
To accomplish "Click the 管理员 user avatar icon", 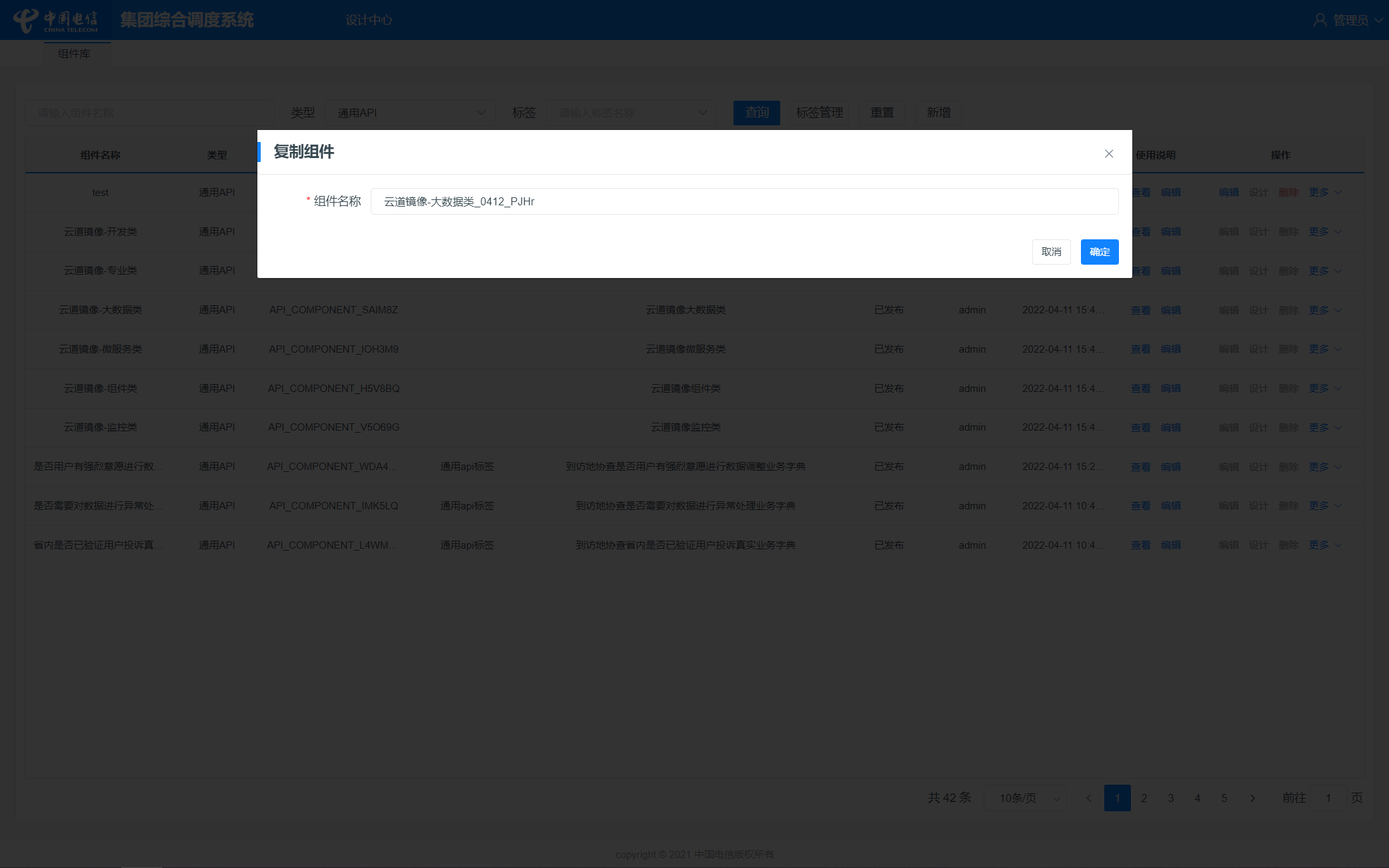I will (1320, 20).
